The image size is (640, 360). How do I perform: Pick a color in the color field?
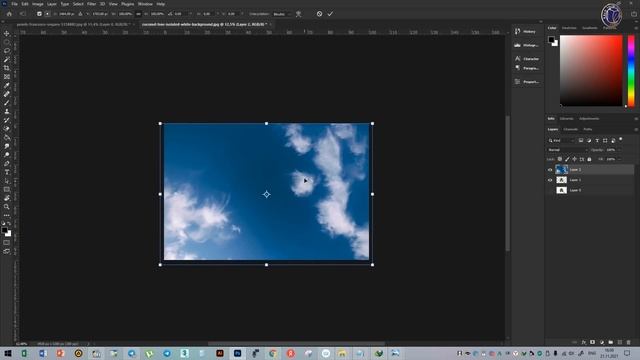pos(591,71)
